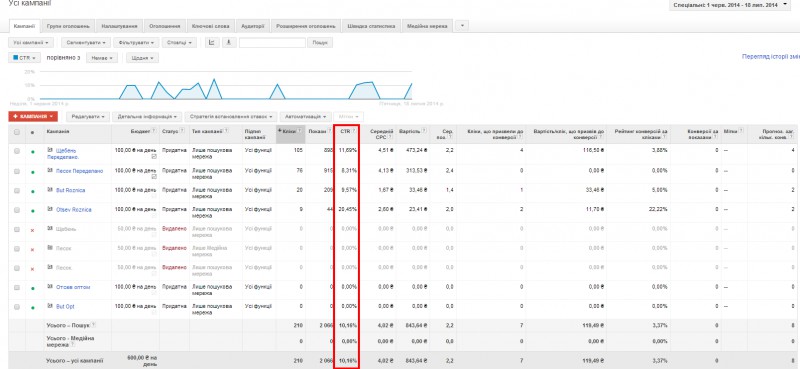Open the help icon next to Бюджет header

155,131
